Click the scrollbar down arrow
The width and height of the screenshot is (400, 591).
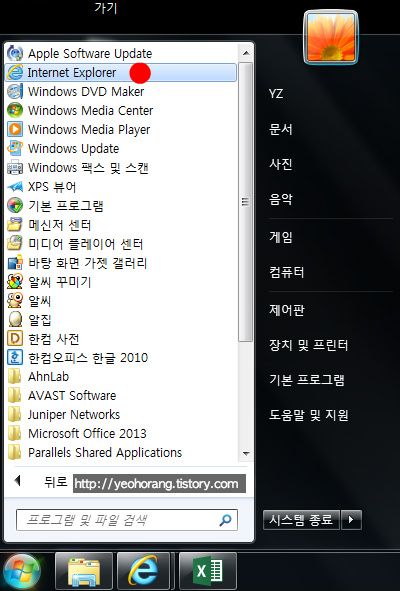[x=246, y=453]
